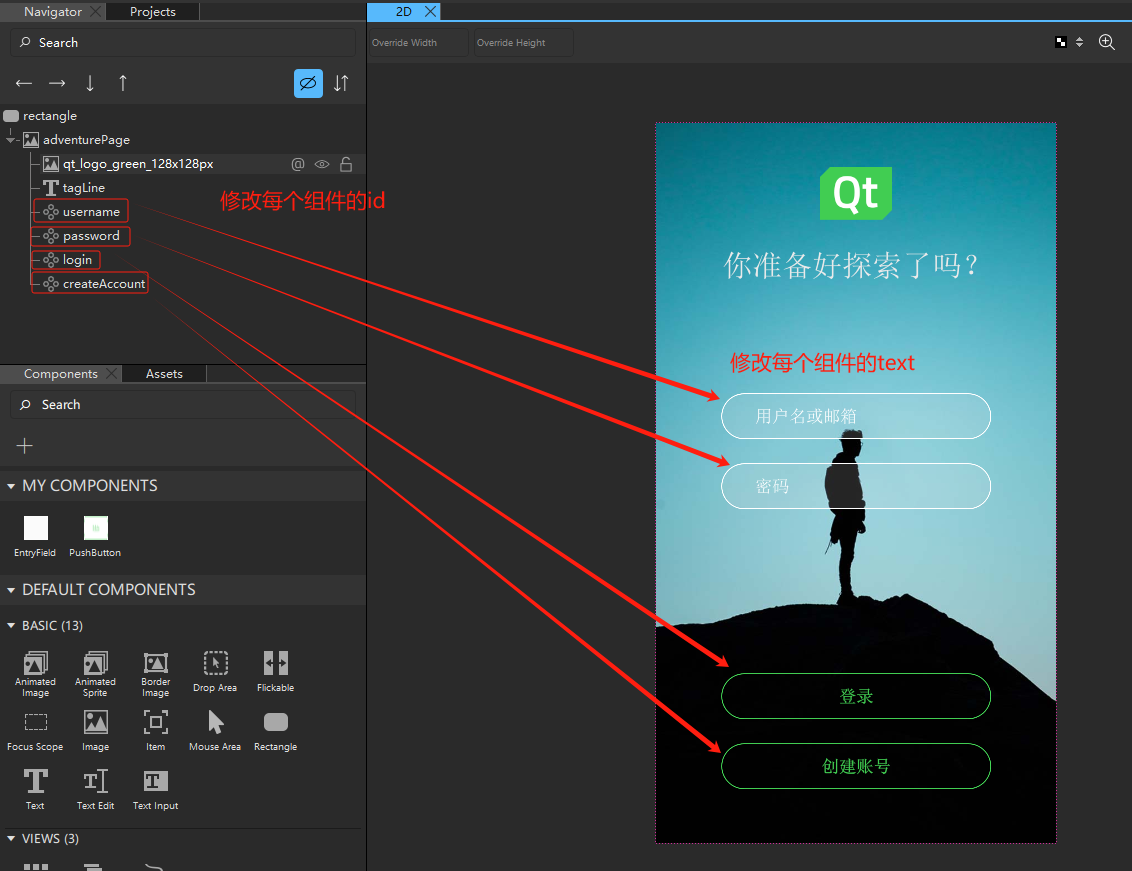Click the reverse component order icon
The width and height of the screenshot is (1132, 871).
click(341, 84)
